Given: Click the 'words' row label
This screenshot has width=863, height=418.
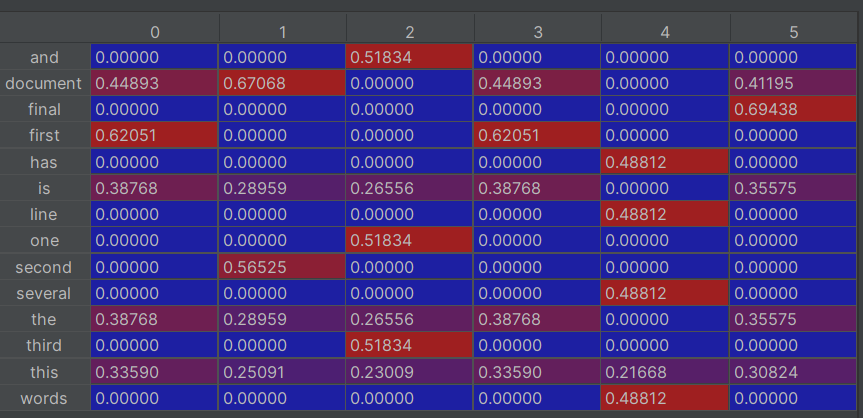Looking at the screenshot, I should pos(45,398).
